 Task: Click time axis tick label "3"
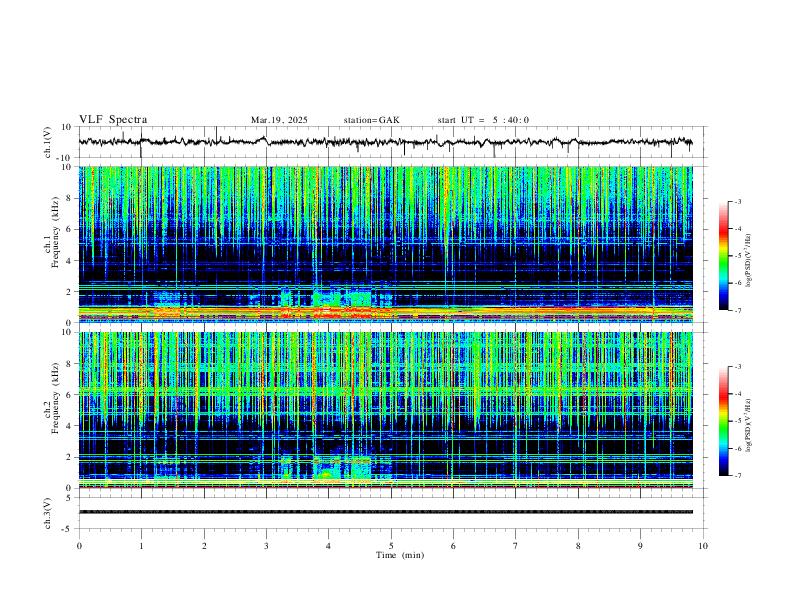point(266,546)
